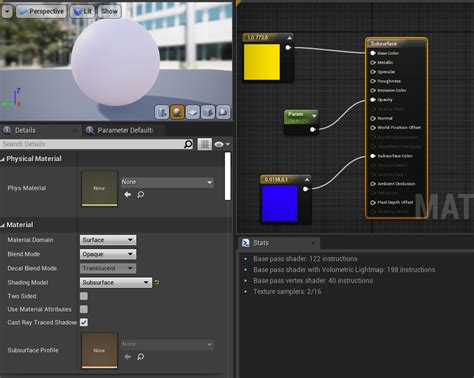Open the Blend Mode dropdown
Screen dimensions: 474x378
coord(108,254)
